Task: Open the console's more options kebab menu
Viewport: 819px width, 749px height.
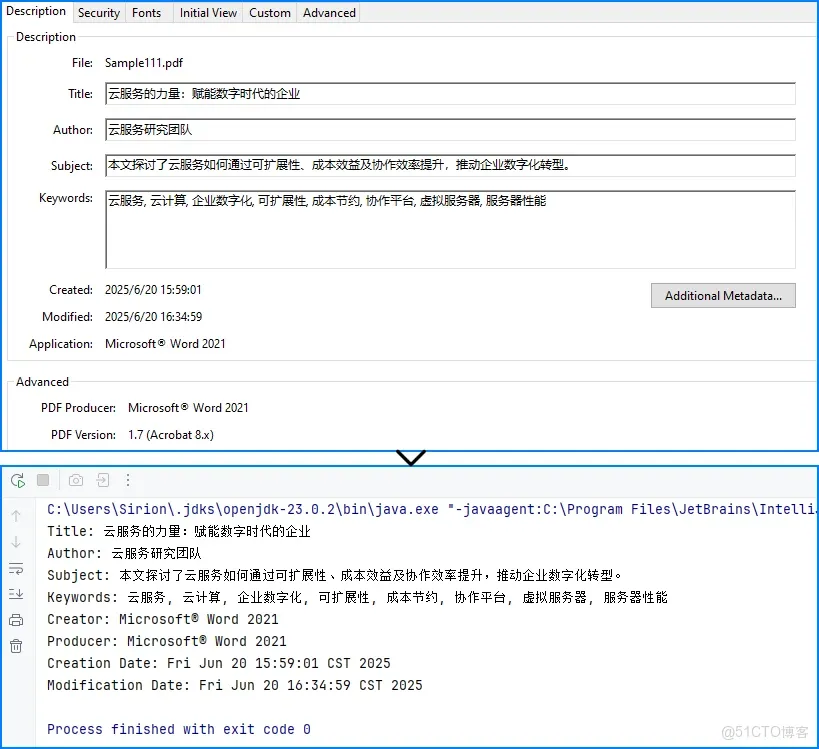Action: [127, 480]
